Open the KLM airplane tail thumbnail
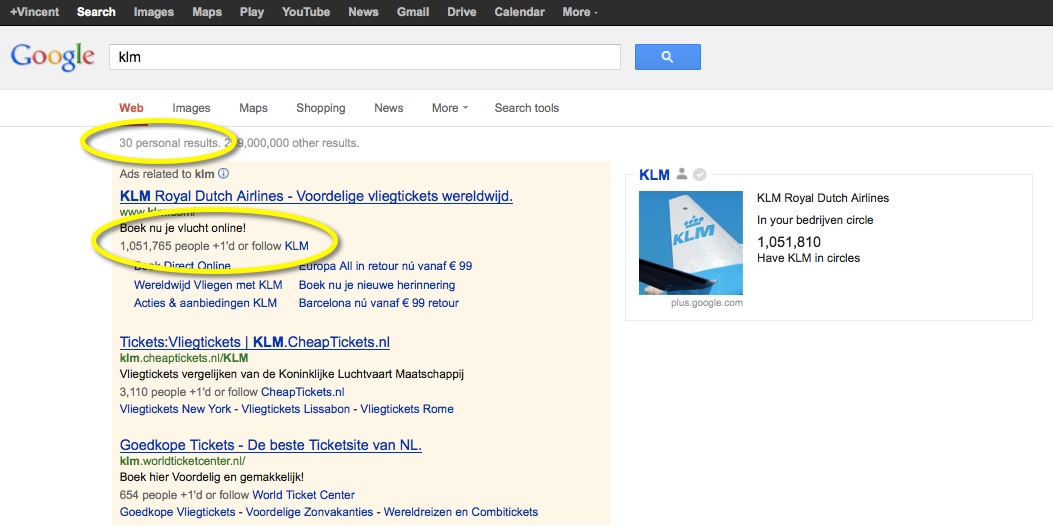The width and height of the screenshot is (1053, 531). (691, 243)
